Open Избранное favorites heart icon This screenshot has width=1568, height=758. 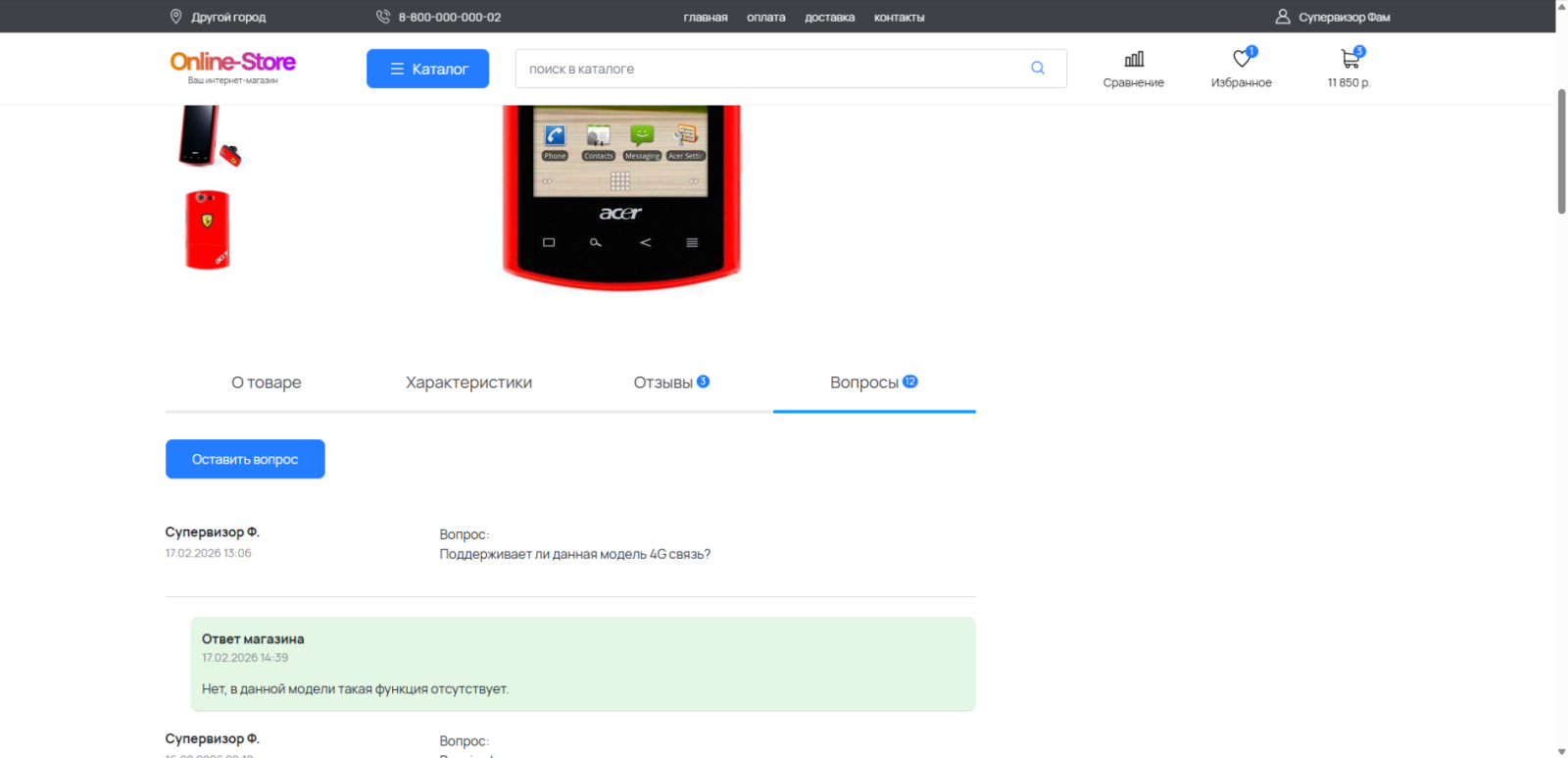[x=1241, y=60]
